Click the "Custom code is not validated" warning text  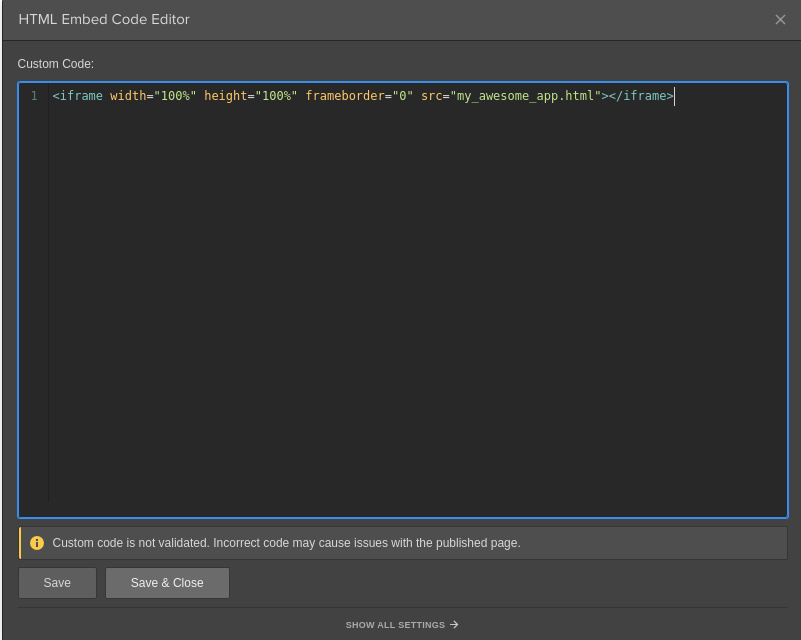point(286,543)
